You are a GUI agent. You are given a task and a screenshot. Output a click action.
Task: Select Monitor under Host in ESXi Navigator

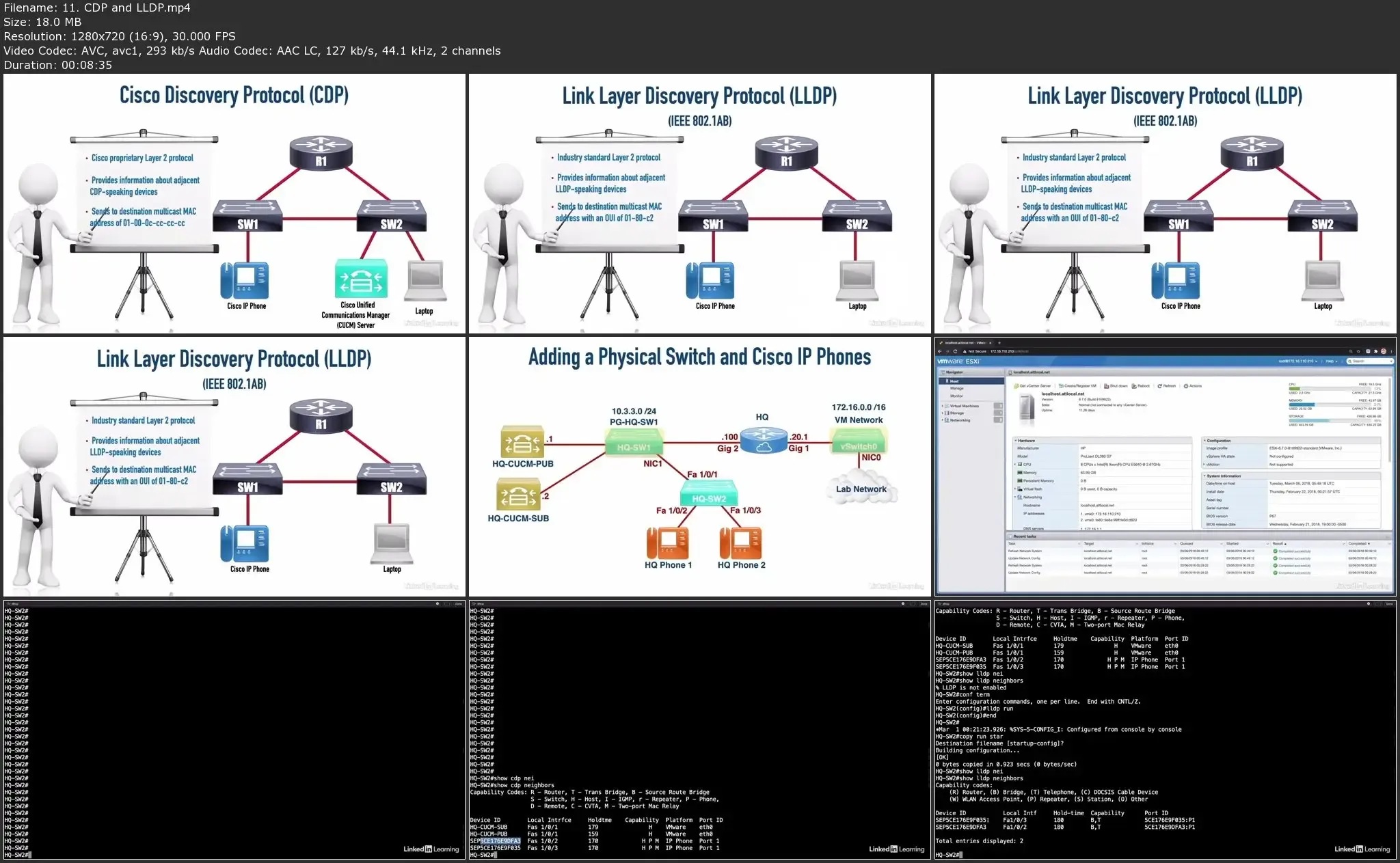tap(956, 396)
